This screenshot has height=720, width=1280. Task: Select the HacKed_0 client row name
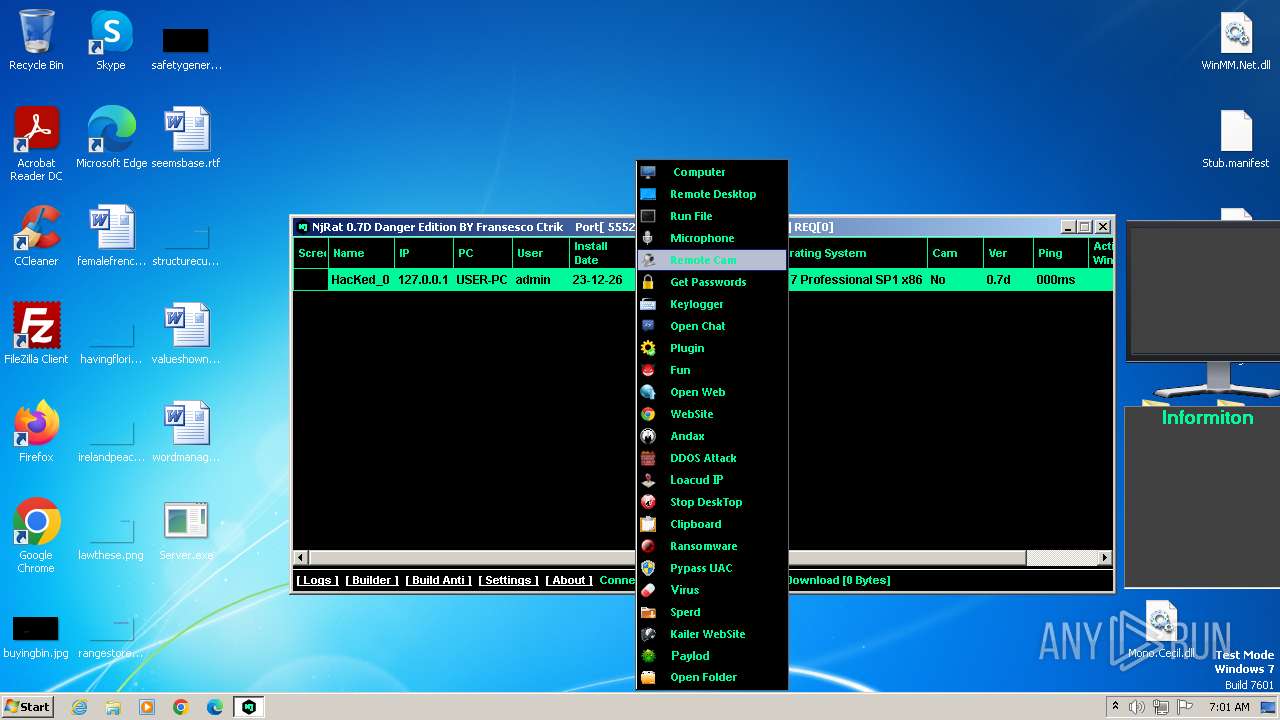[x=360, y=280]
